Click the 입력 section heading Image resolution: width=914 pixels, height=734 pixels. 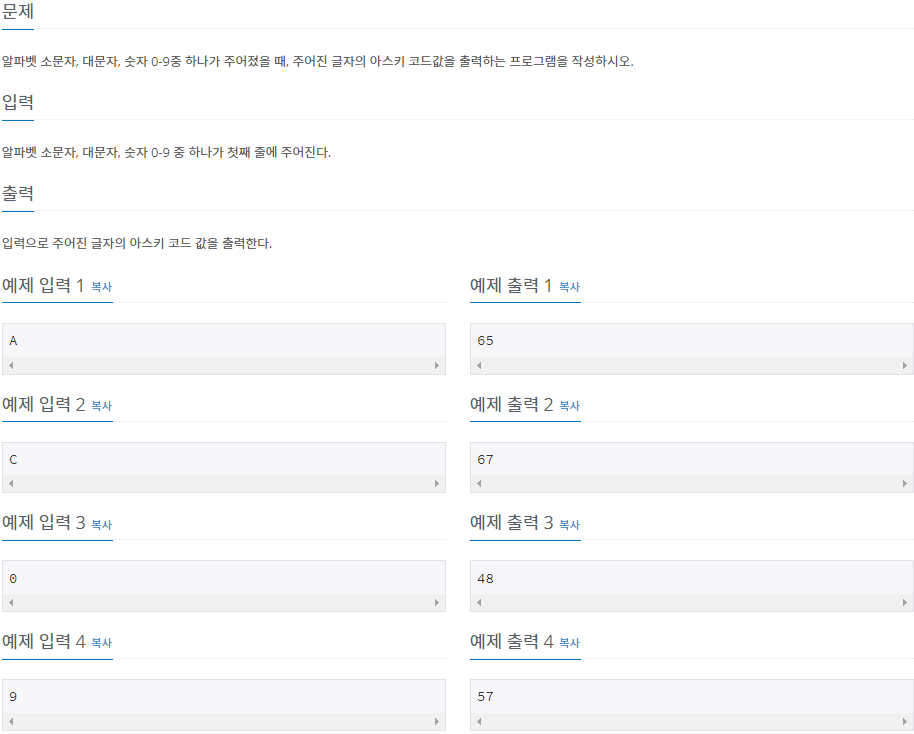18,102
